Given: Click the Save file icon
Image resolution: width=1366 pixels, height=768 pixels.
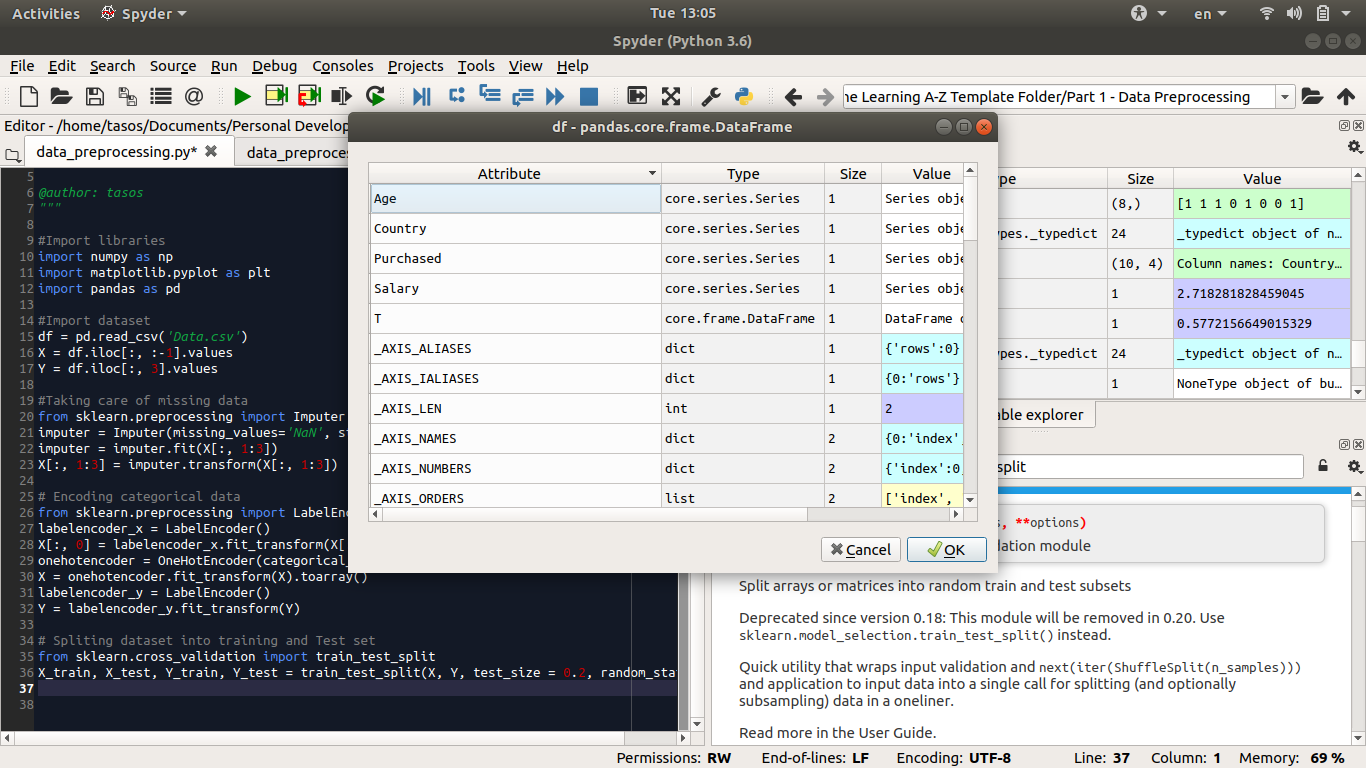Looking at the screenshot, I should [93, 96].
